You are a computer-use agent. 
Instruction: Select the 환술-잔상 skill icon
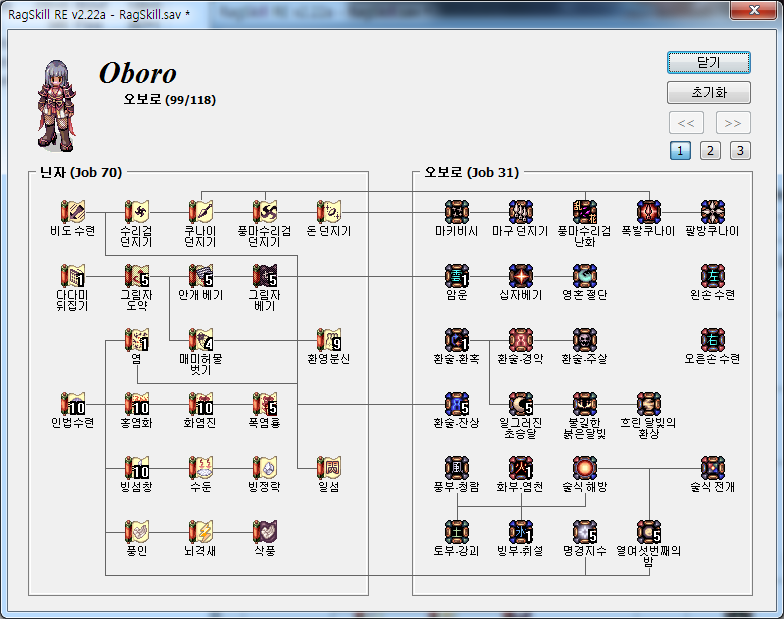457,403
